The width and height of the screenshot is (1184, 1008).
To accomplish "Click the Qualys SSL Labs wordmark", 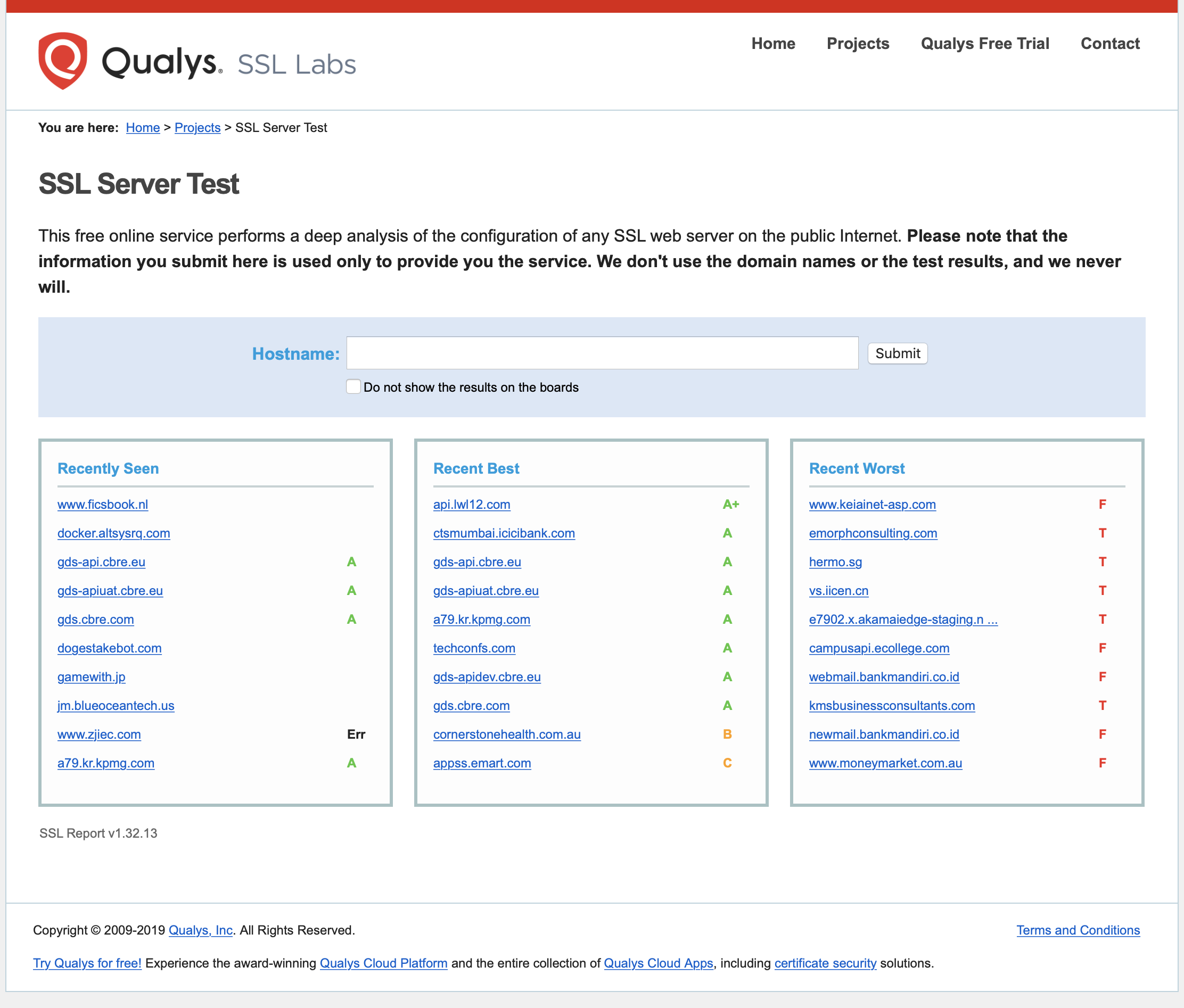I will click(228, 62).
